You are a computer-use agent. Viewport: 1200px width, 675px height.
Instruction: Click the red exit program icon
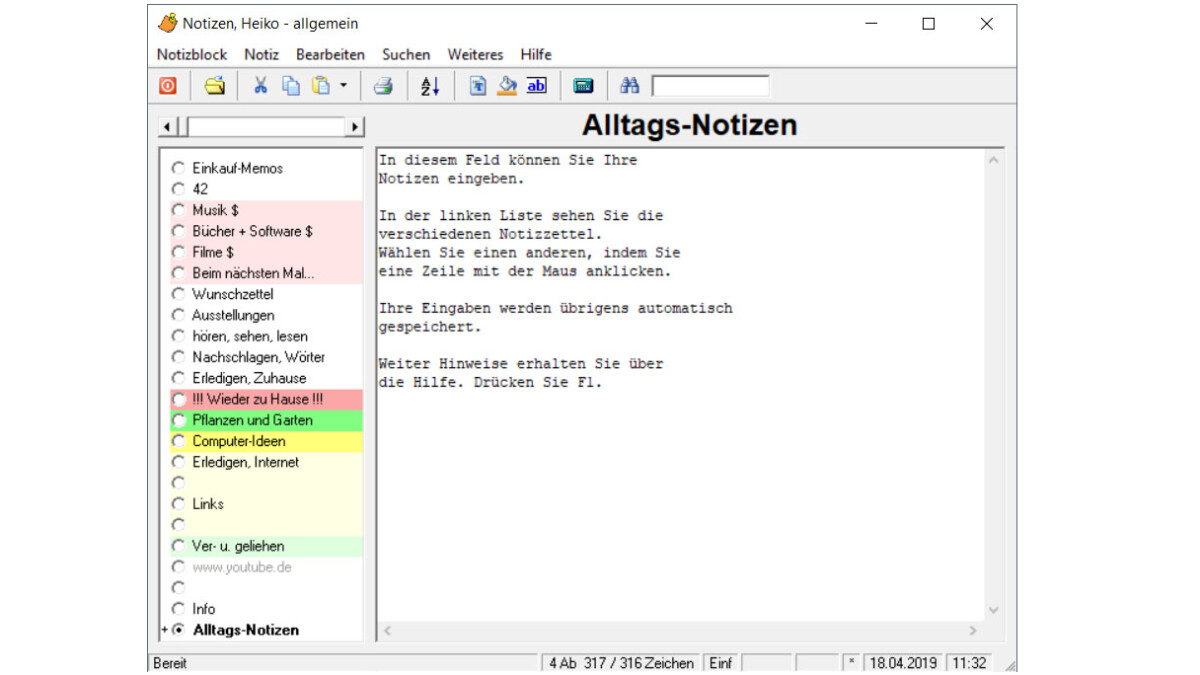(167, 86)
